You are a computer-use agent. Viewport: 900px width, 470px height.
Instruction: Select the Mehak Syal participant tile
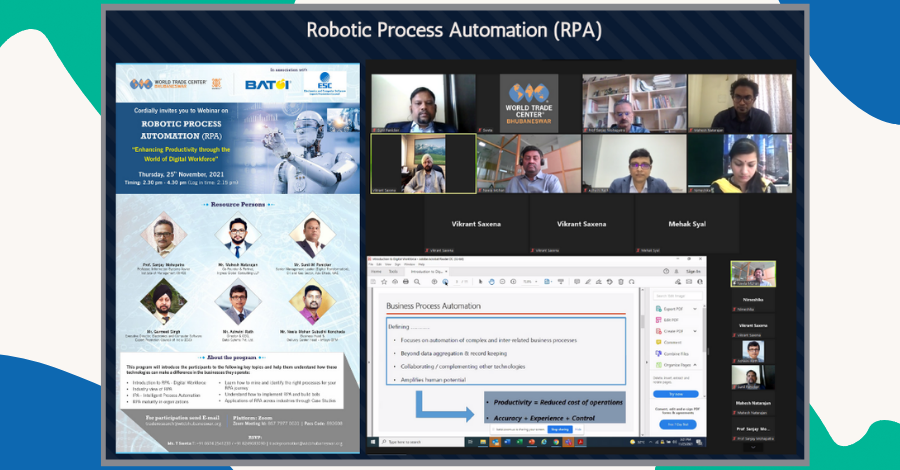686,224
